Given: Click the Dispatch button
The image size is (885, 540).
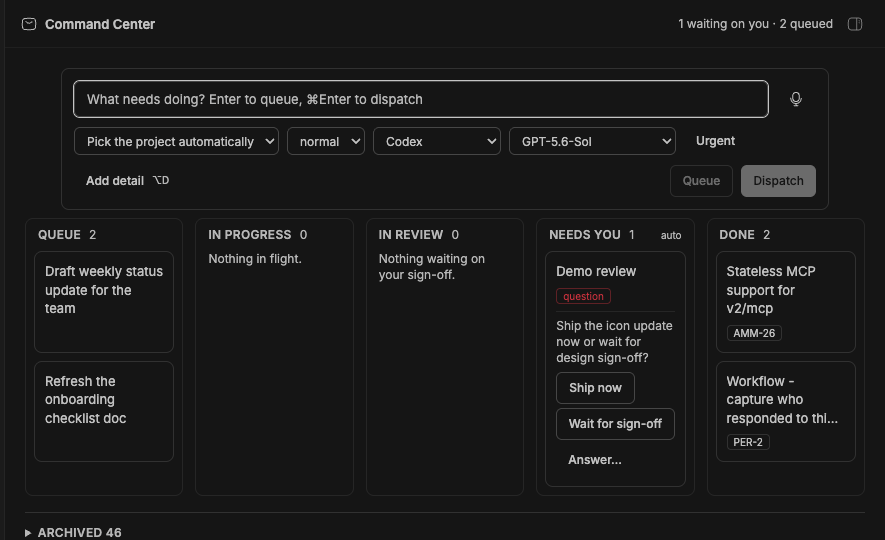Looking at the screenshot, I should [x=778, y=181].
